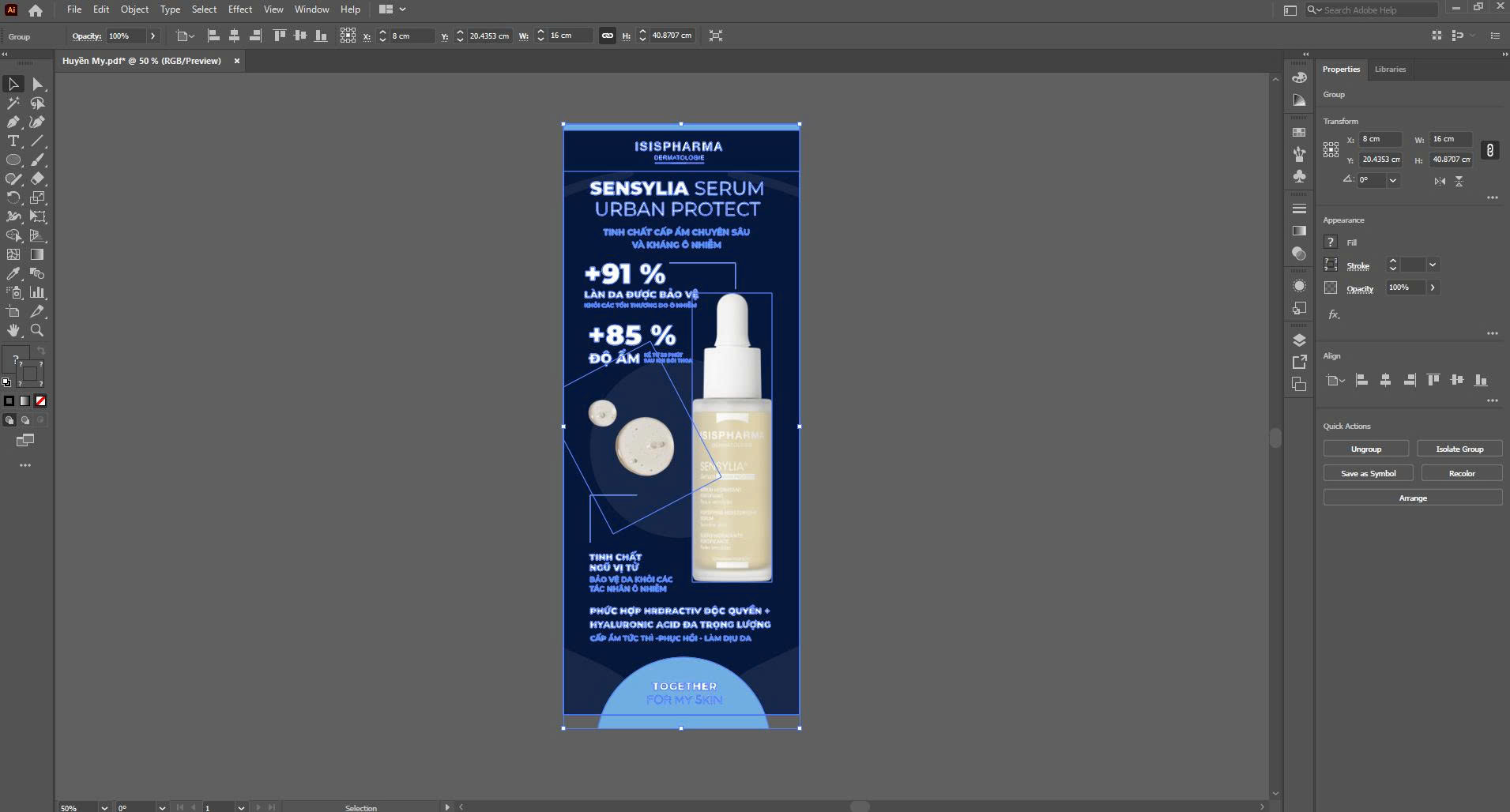
Task: Click the Search Adobe Help field
Action: 1379,10
